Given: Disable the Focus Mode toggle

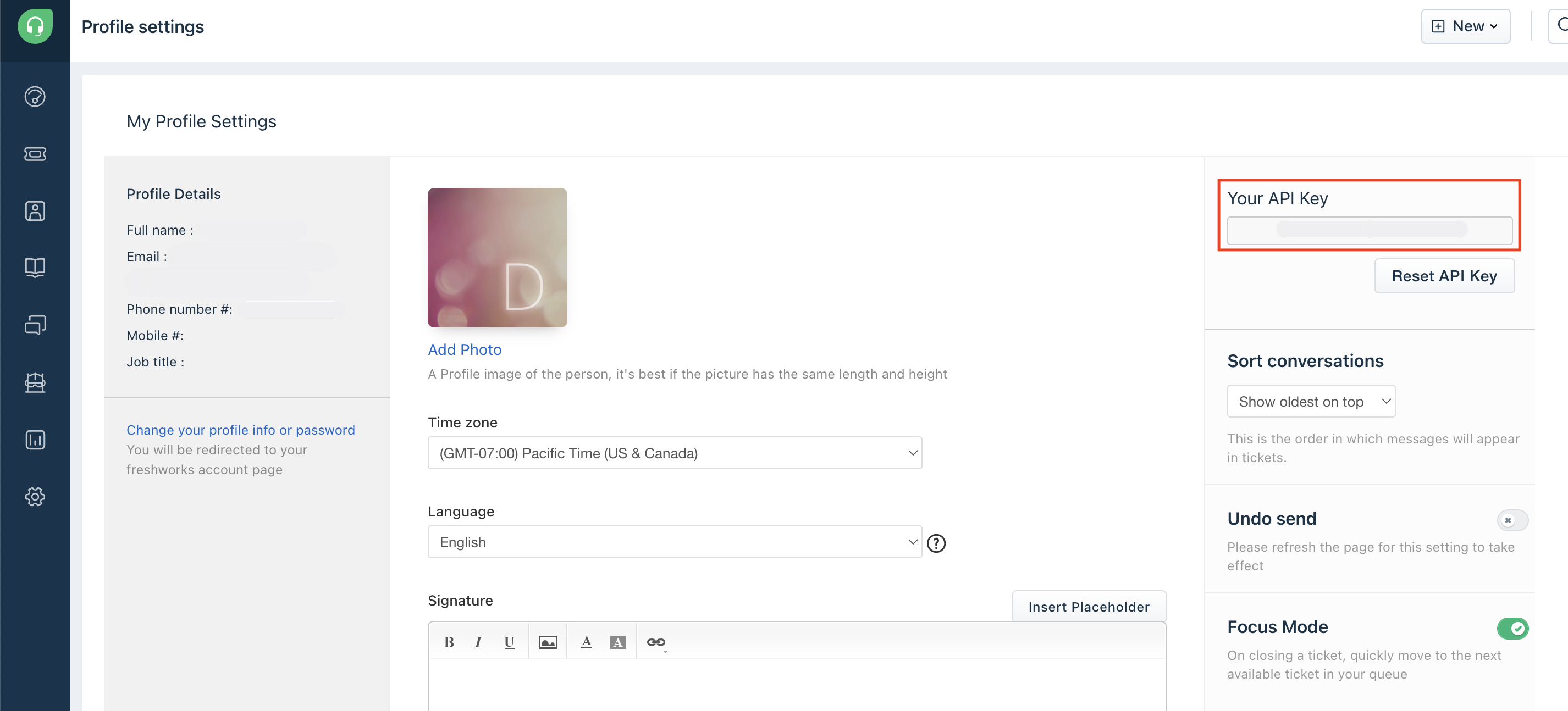Looking at the screenshot, I should (x=1512, y=628).
